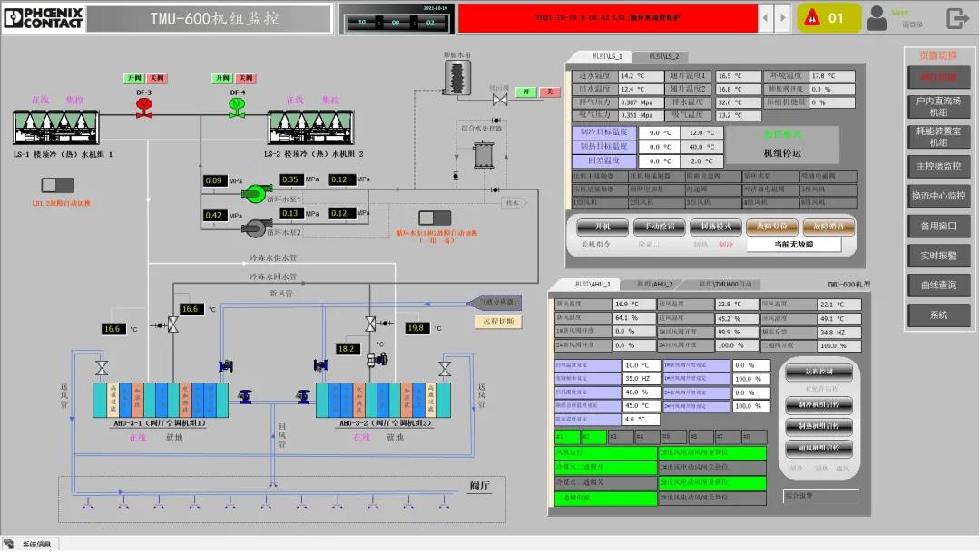Select the water valve beside 19.8 ℃ reading
This screenshot has height=552, width=980.
[x=371, y=323]
